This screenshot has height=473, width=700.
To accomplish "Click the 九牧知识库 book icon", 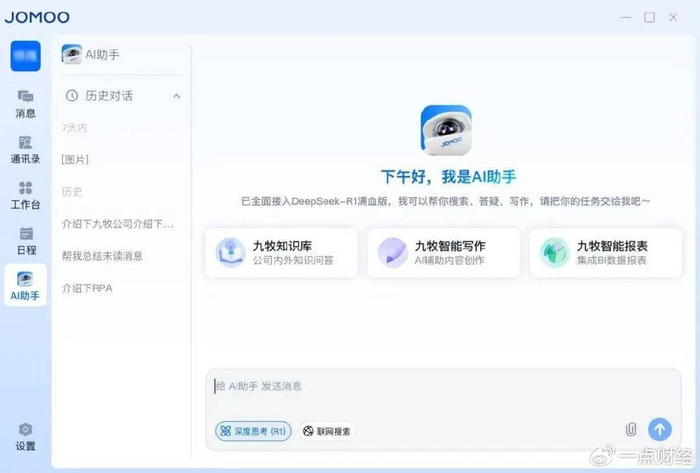I will 230,253.
